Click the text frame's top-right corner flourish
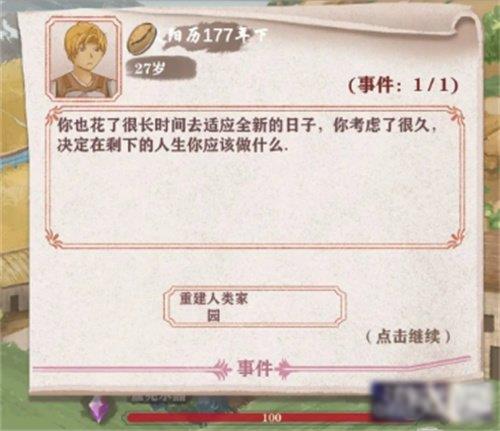 point(455,115)
